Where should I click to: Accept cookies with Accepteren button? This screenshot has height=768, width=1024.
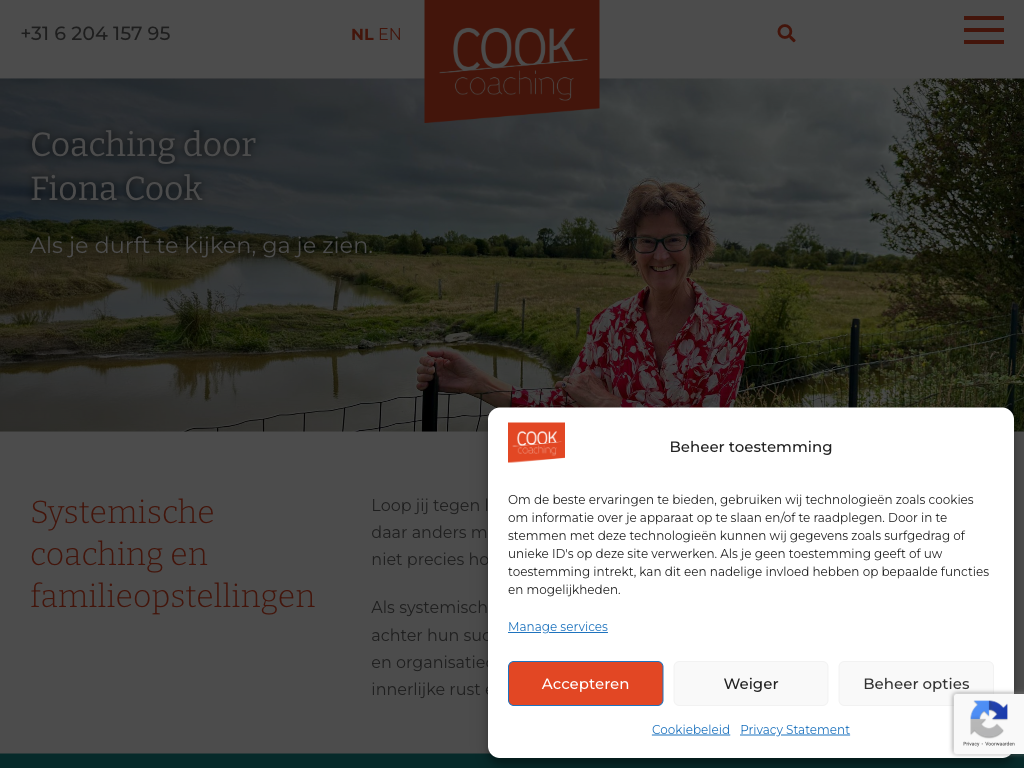(x=585, y=683)
